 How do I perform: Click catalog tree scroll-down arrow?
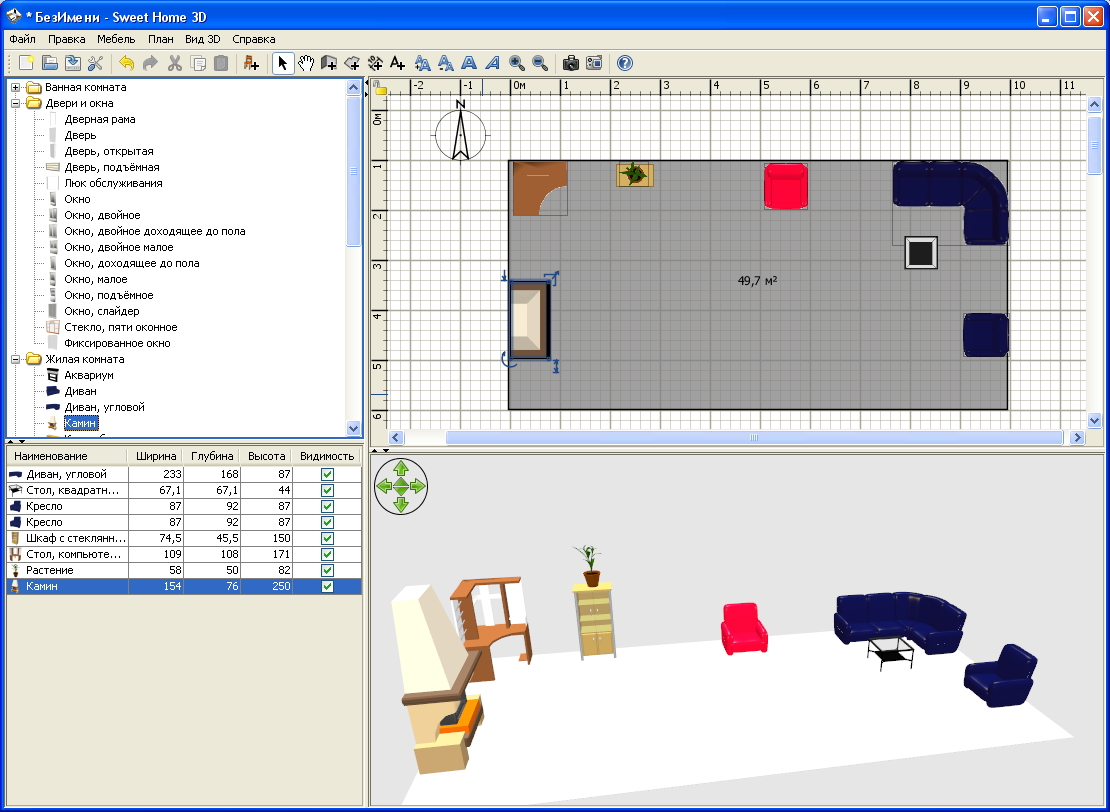coord(354,428)
